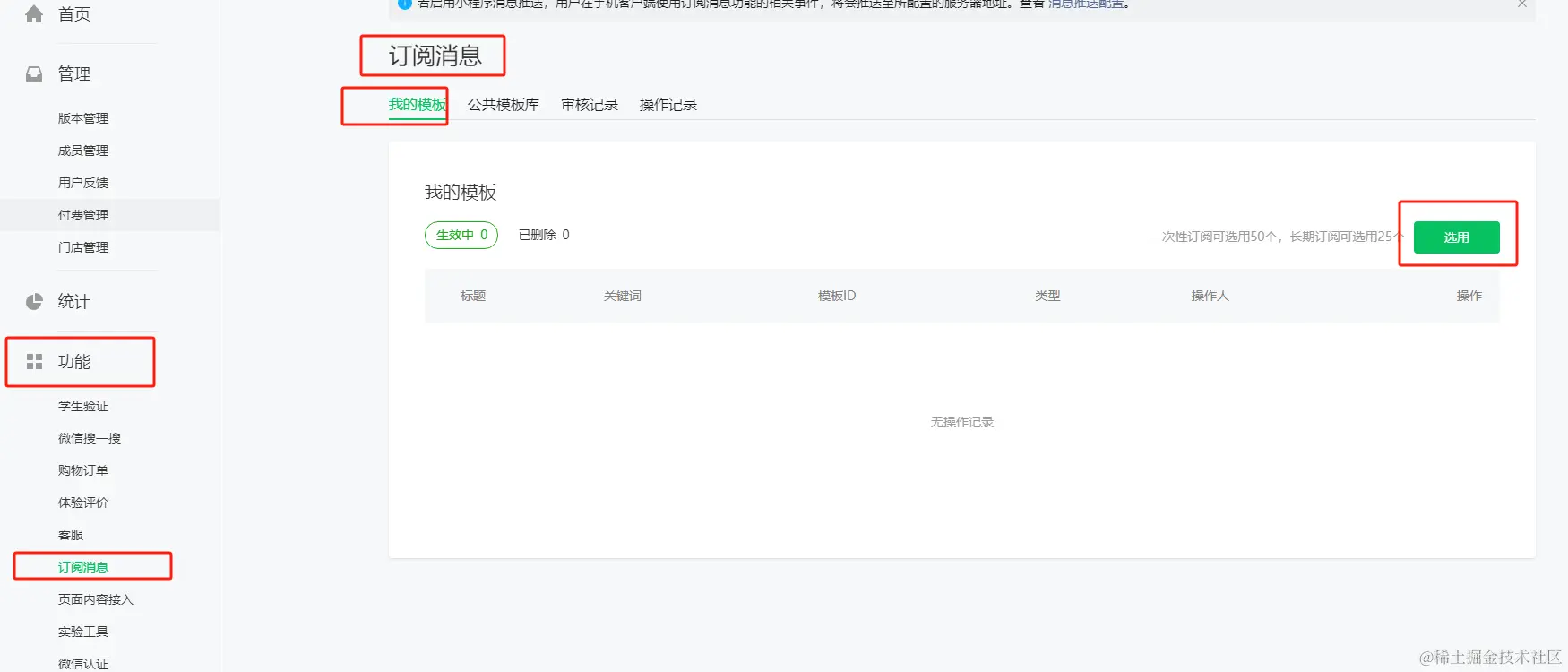The image size is (1568, 672).
Task: Open 实验工具 menu item
Action: tap(83, 632)
